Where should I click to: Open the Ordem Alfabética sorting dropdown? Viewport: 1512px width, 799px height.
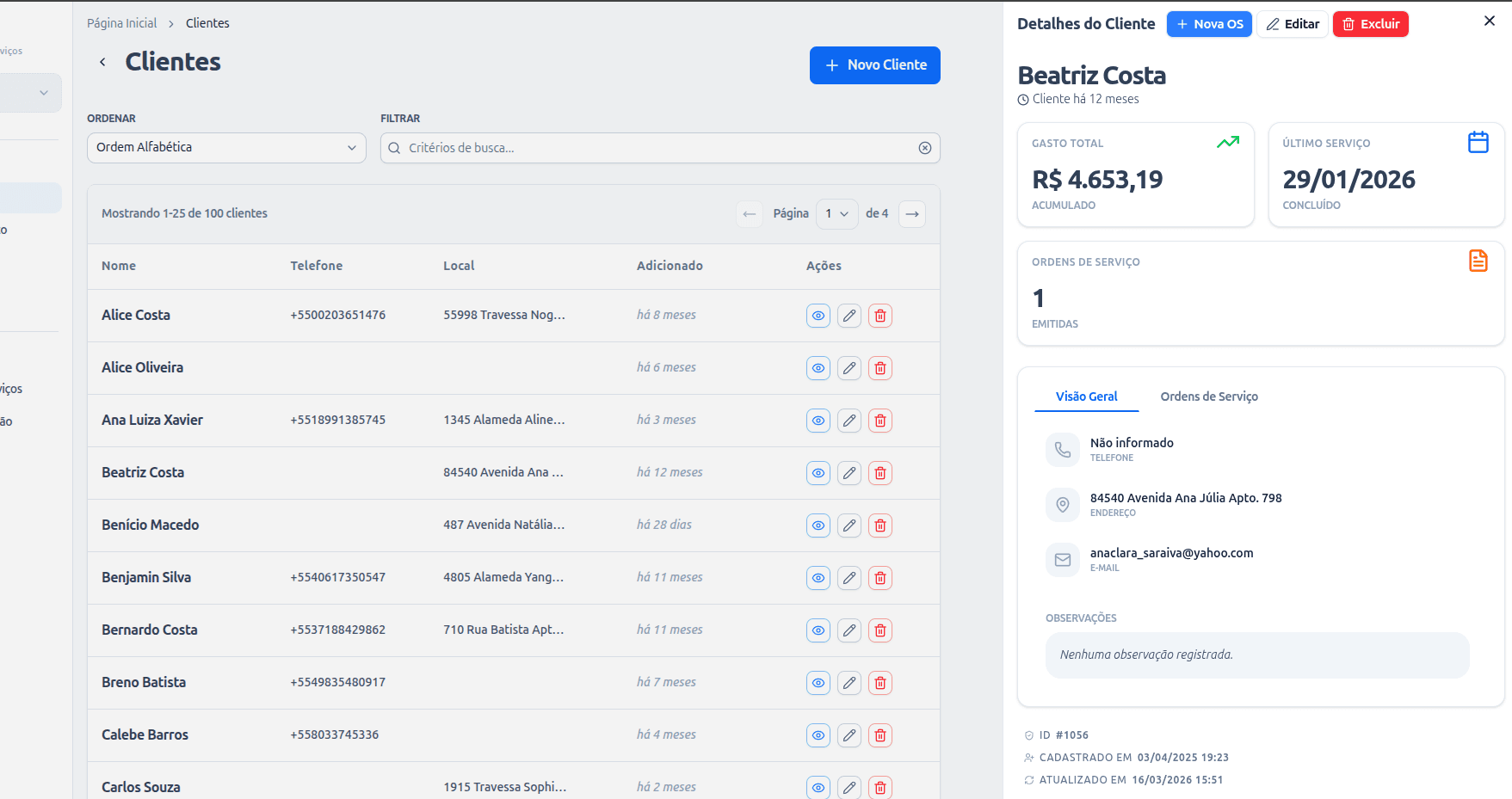225,147
